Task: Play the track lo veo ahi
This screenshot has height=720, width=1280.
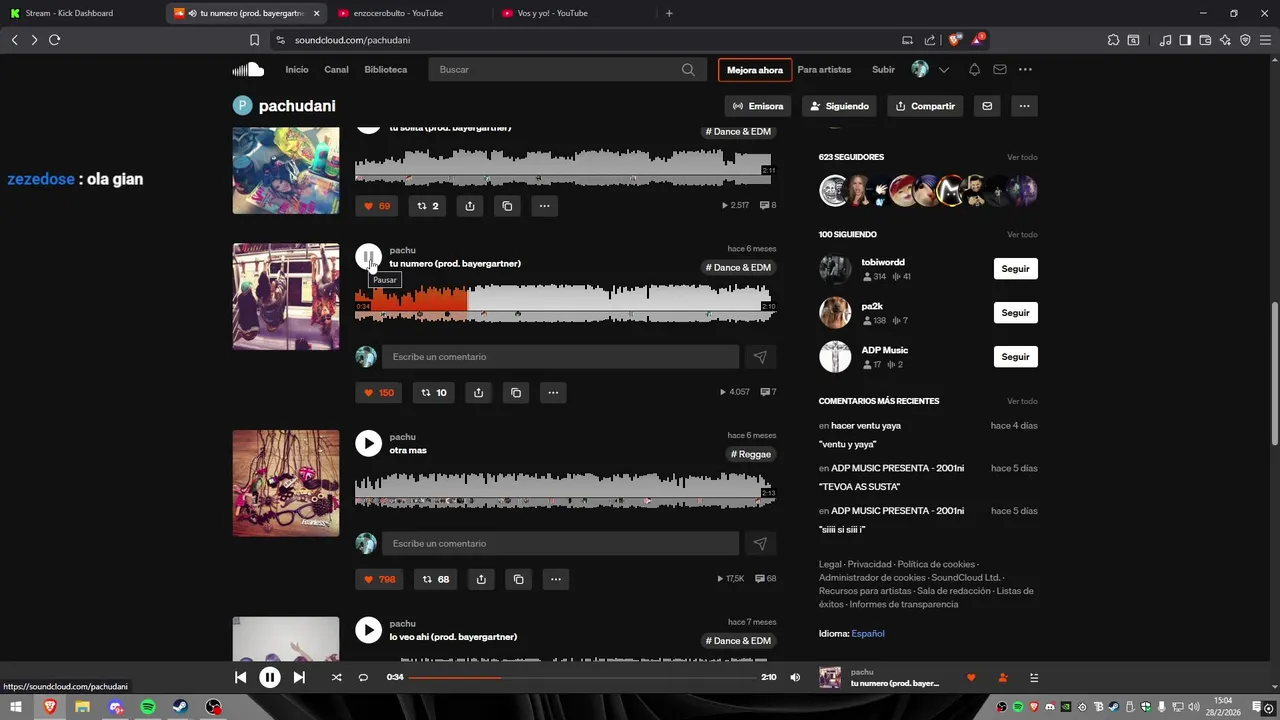Action: [x=369, y=630]
